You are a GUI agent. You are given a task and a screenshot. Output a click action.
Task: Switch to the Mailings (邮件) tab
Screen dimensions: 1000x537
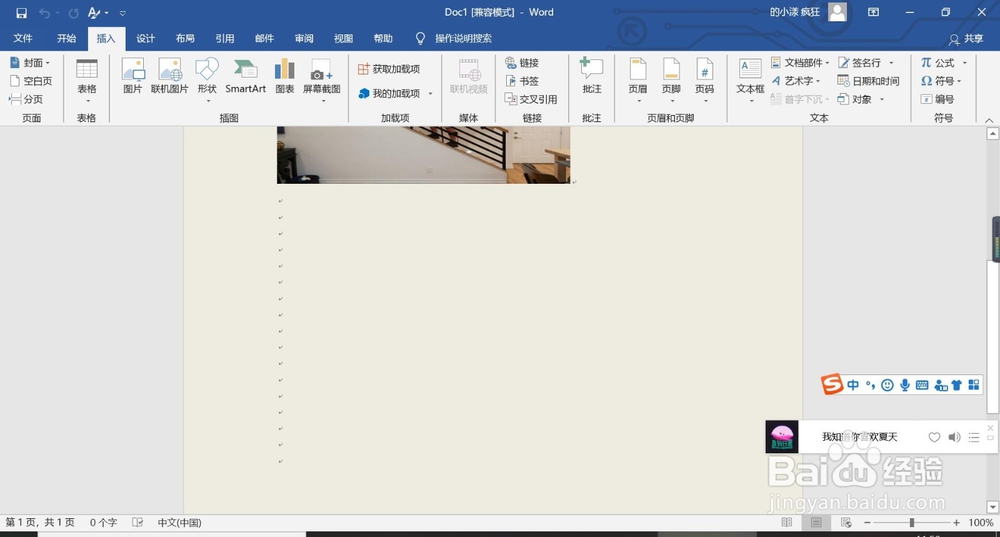[x=264, y=38]
